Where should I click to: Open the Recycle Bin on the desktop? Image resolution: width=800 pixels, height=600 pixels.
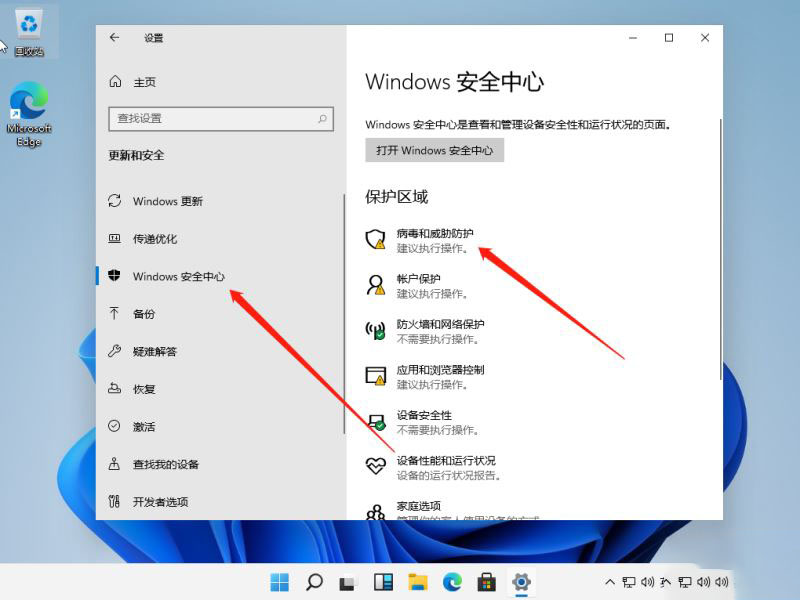point(27,29)
